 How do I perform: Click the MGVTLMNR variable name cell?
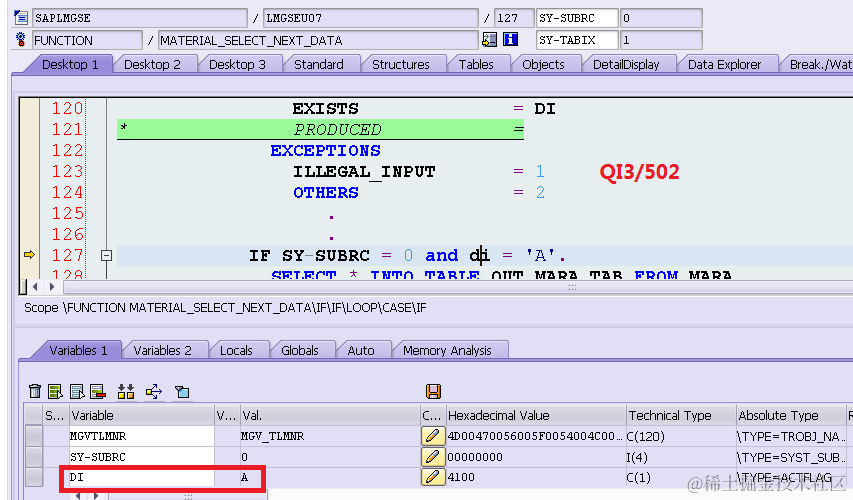(x=141, y=436)
